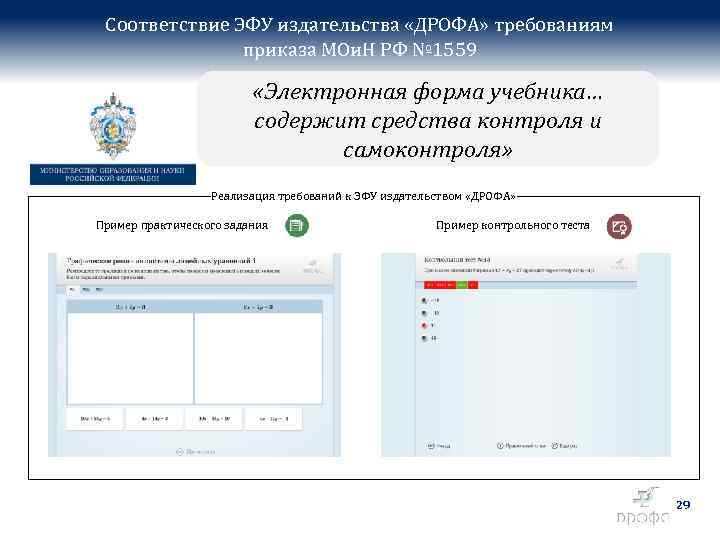
Task: Click the right column equation header
Action: pos(259,307)
